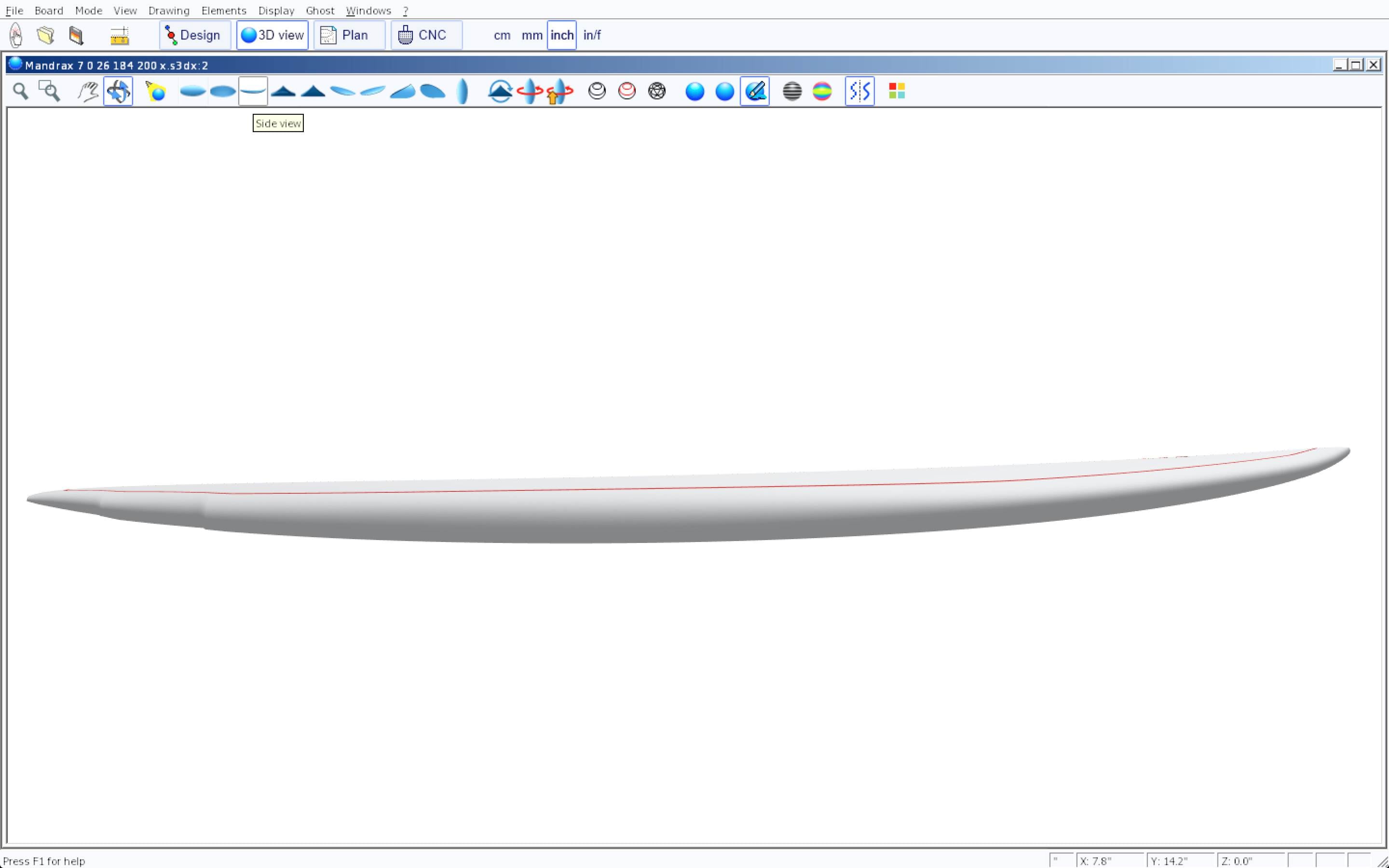This screenshot has height=868, width=1389.
Task: Open the Ghost menu
Action: click(x=320, y=10)
